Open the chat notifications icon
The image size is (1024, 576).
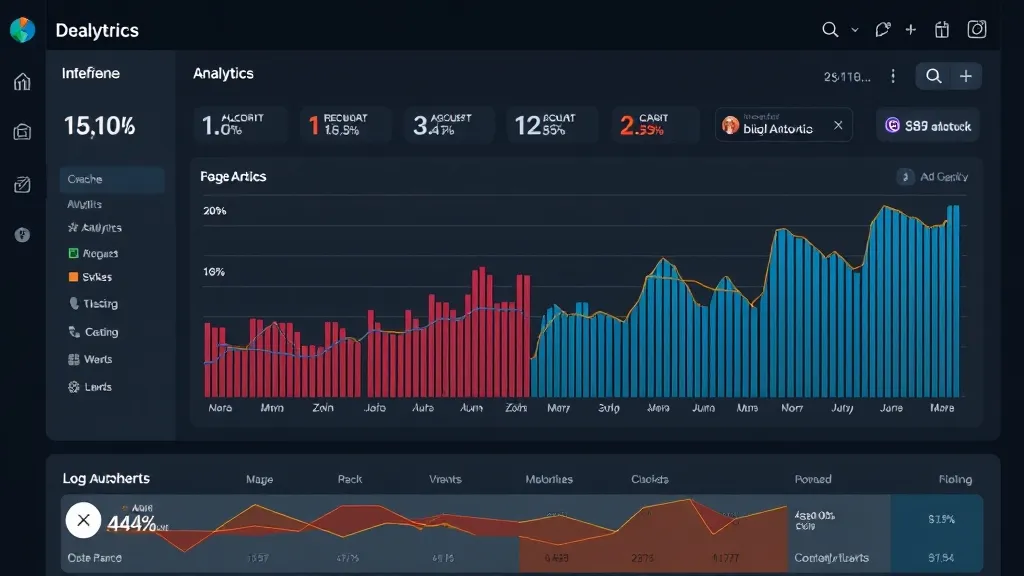coord(882,29)
